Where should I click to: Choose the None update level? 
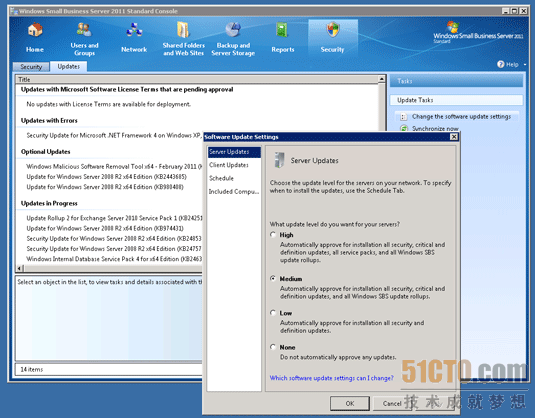tap(273, 347)
